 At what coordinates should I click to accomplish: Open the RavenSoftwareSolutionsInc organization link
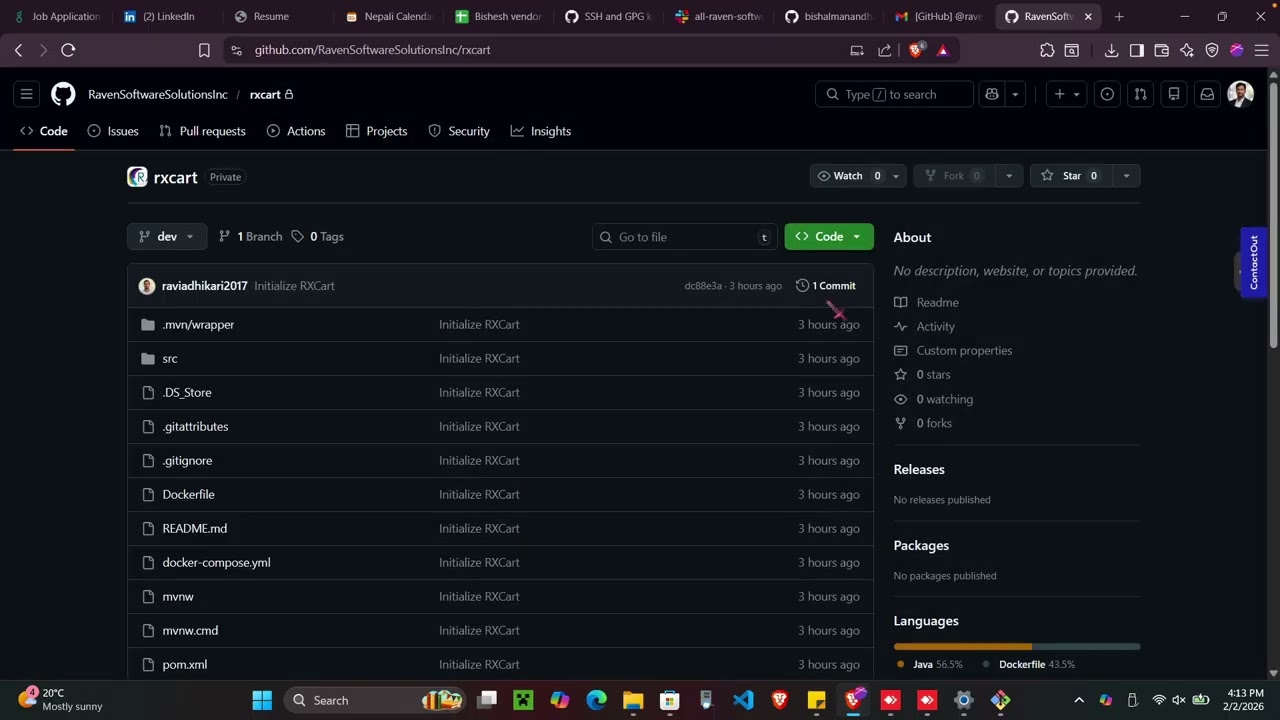(x=158, y=94)
